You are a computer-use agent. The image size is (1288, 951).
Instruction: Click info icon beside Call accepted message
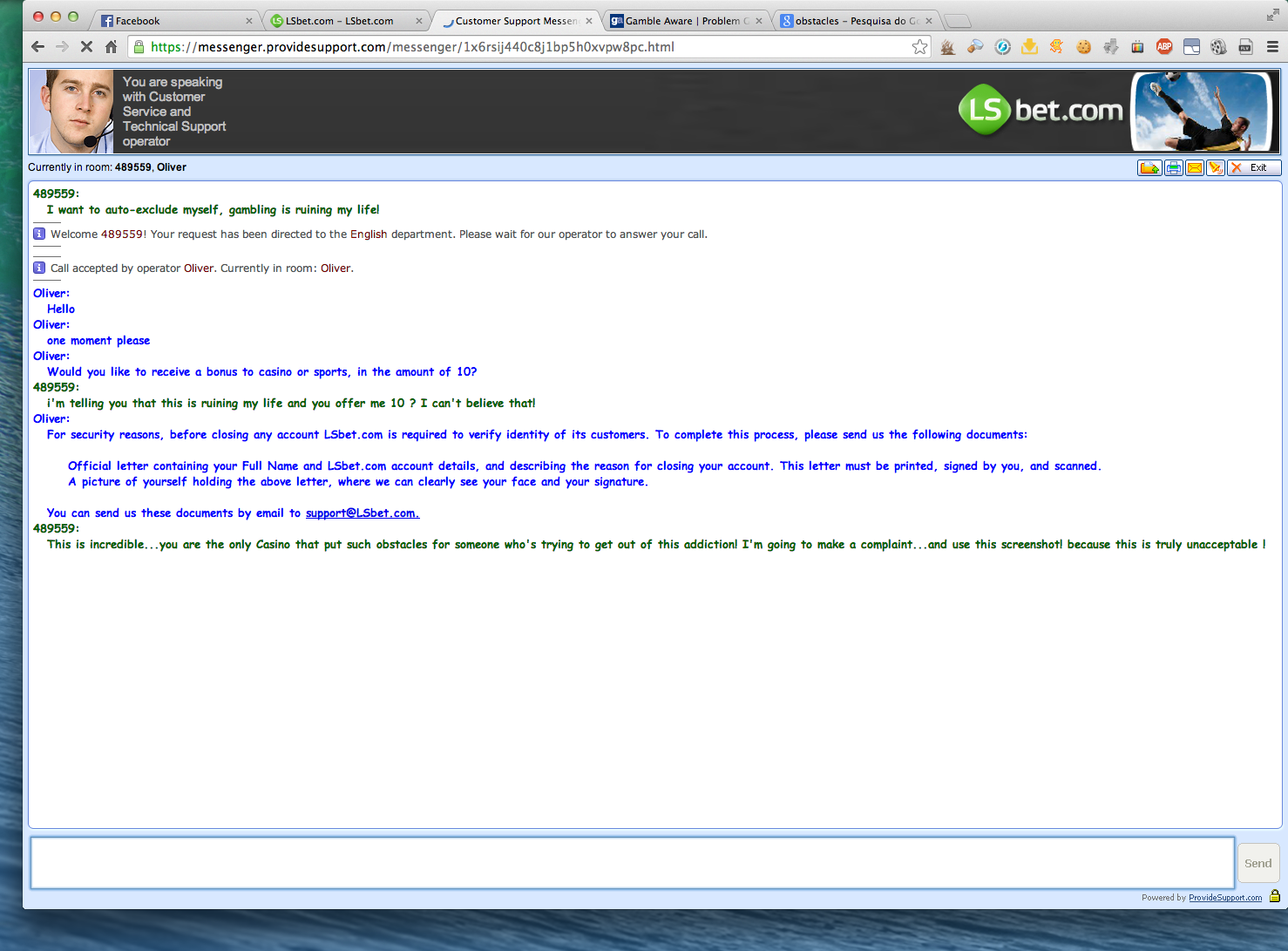(39, 268)
